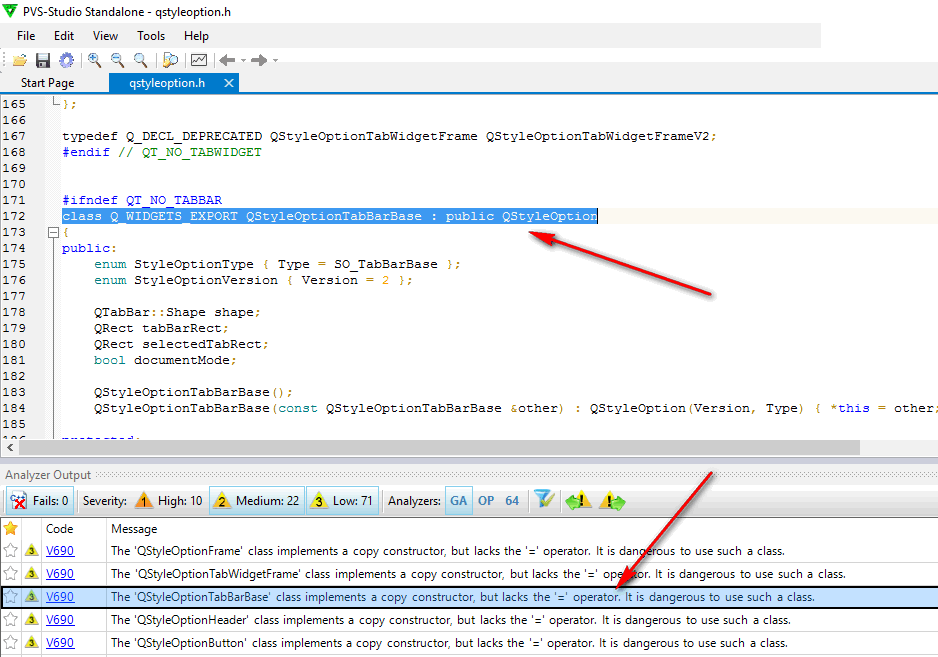Viewport: 938px width, 657px height.
Task: Close the qstyleoption.h tab
Action: 229,83
